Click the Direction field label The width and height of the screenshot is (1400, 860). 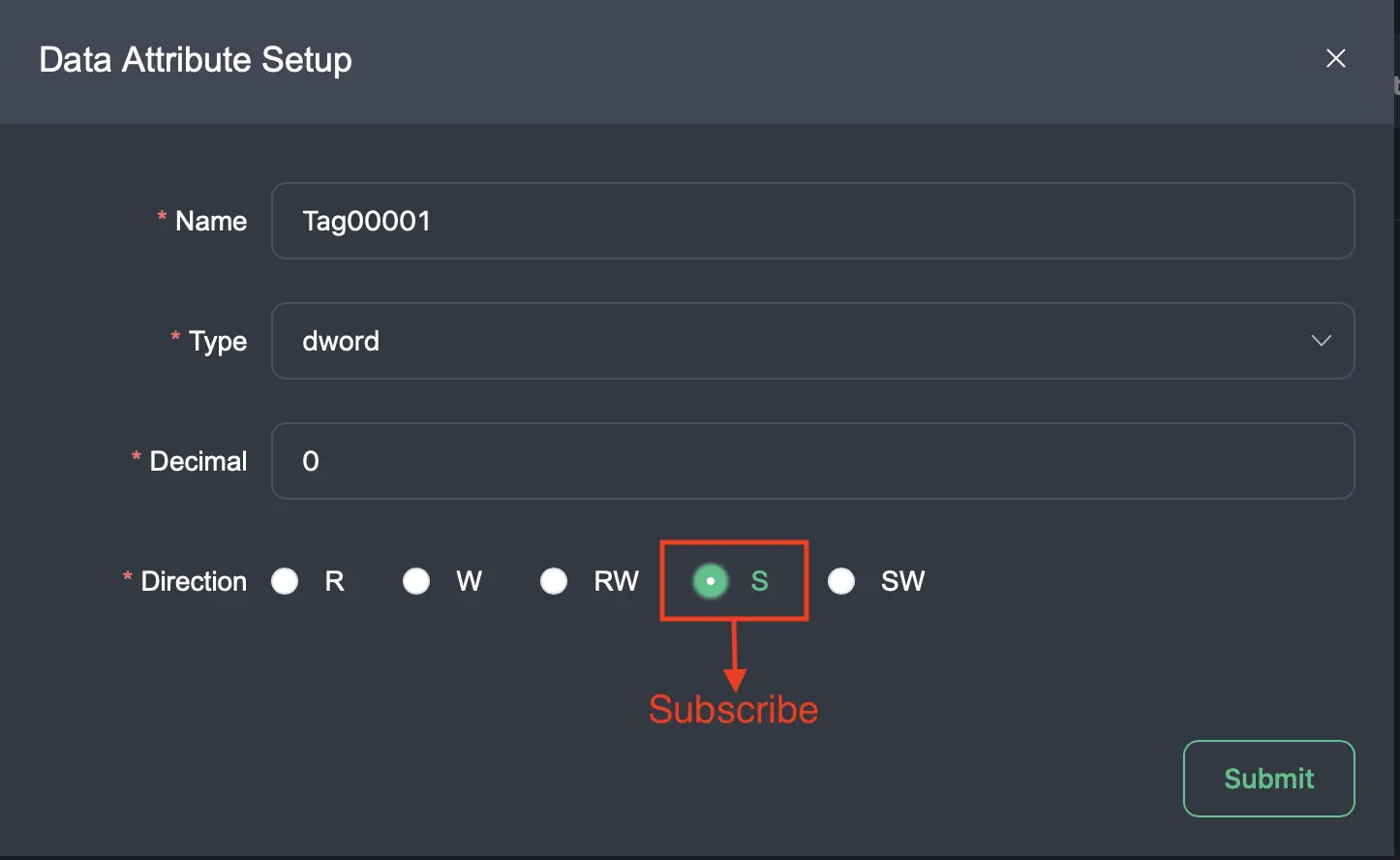(194, 580)
